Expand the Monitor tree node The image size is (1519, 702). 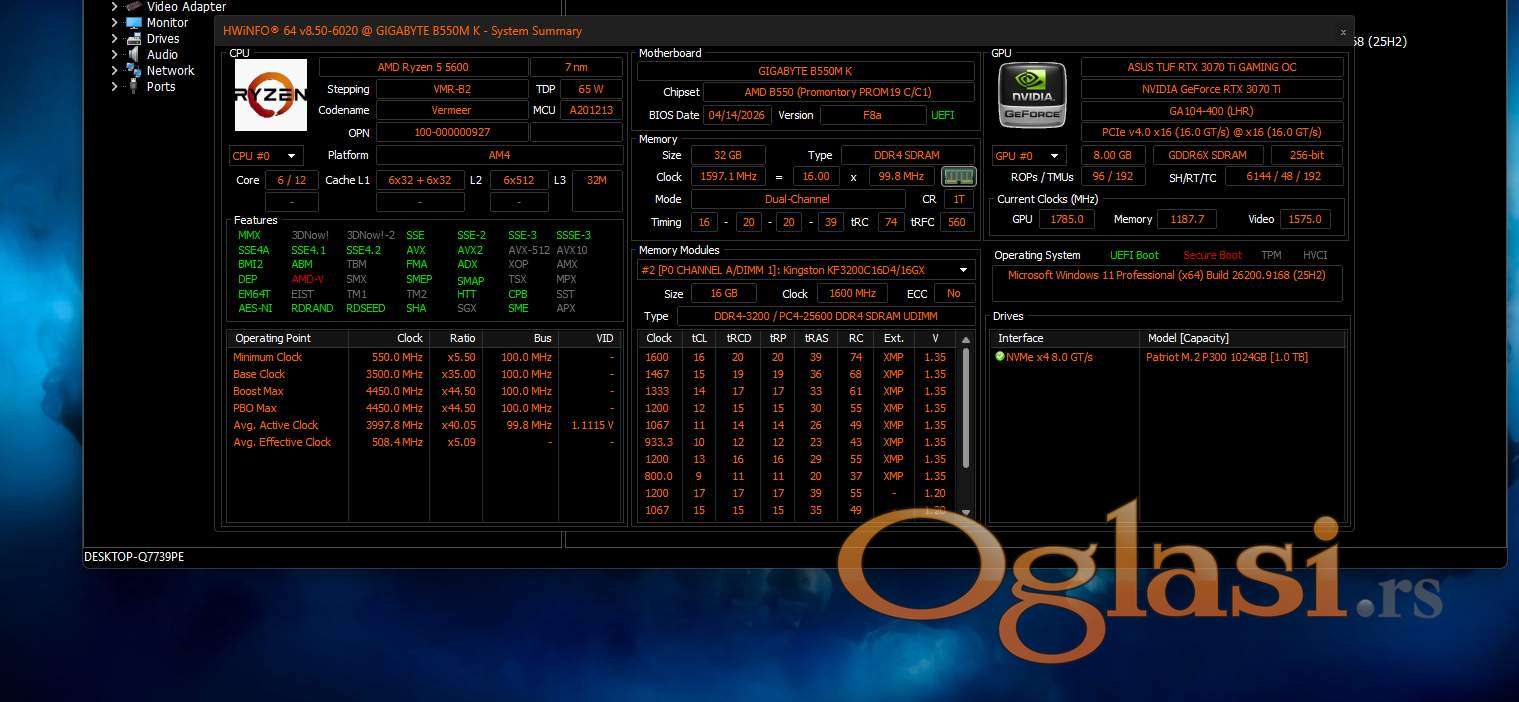(114, 22)
